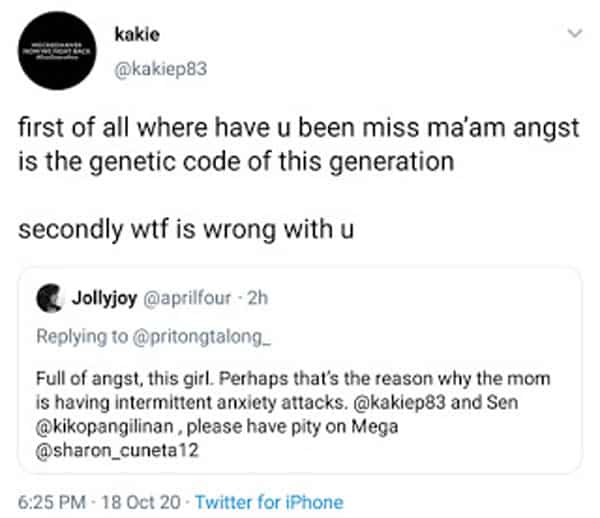Open the @kikopangilinan mention

click(105, 427)
